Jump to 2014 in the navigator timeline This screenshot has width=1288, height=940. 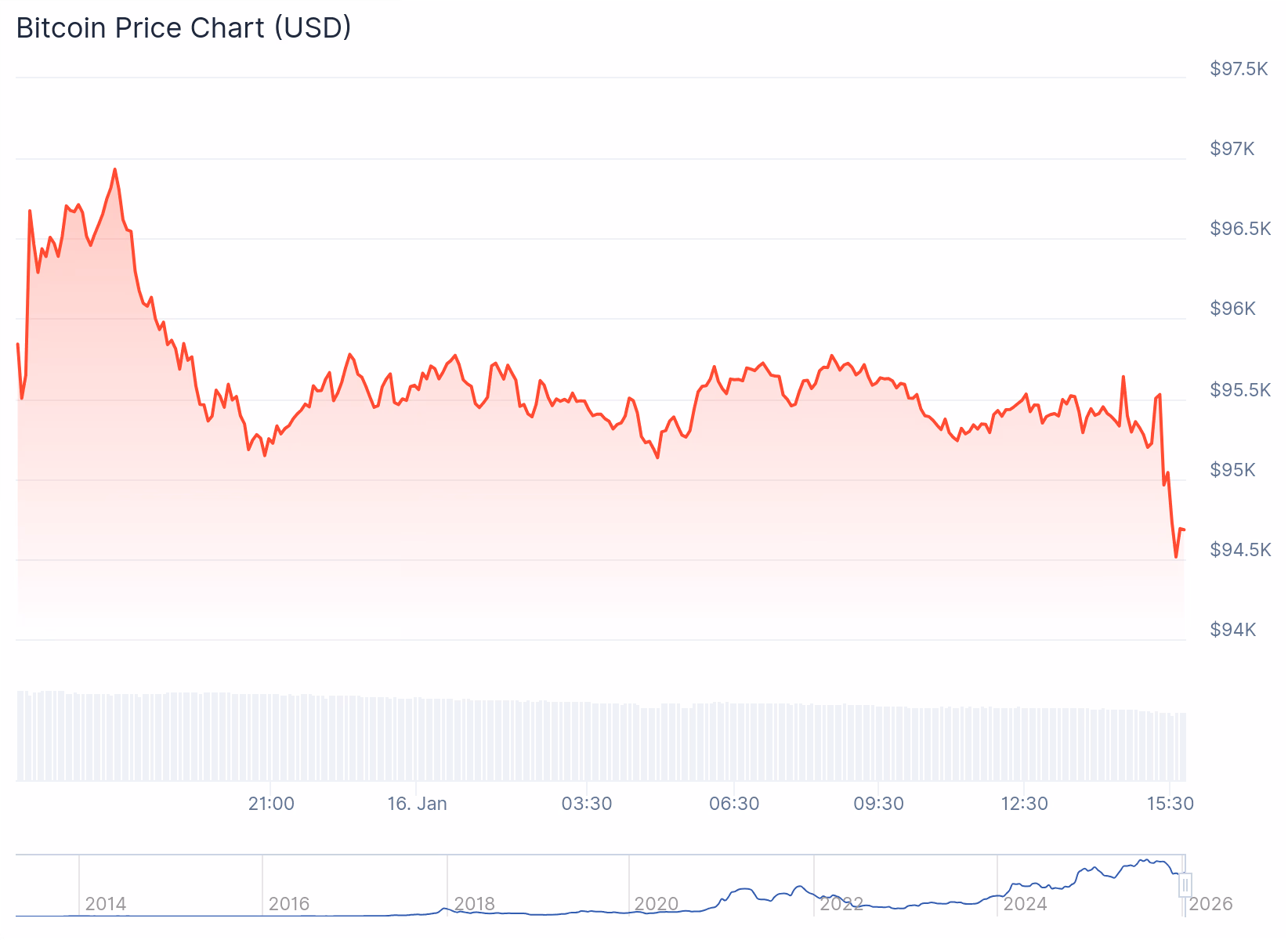106,904
